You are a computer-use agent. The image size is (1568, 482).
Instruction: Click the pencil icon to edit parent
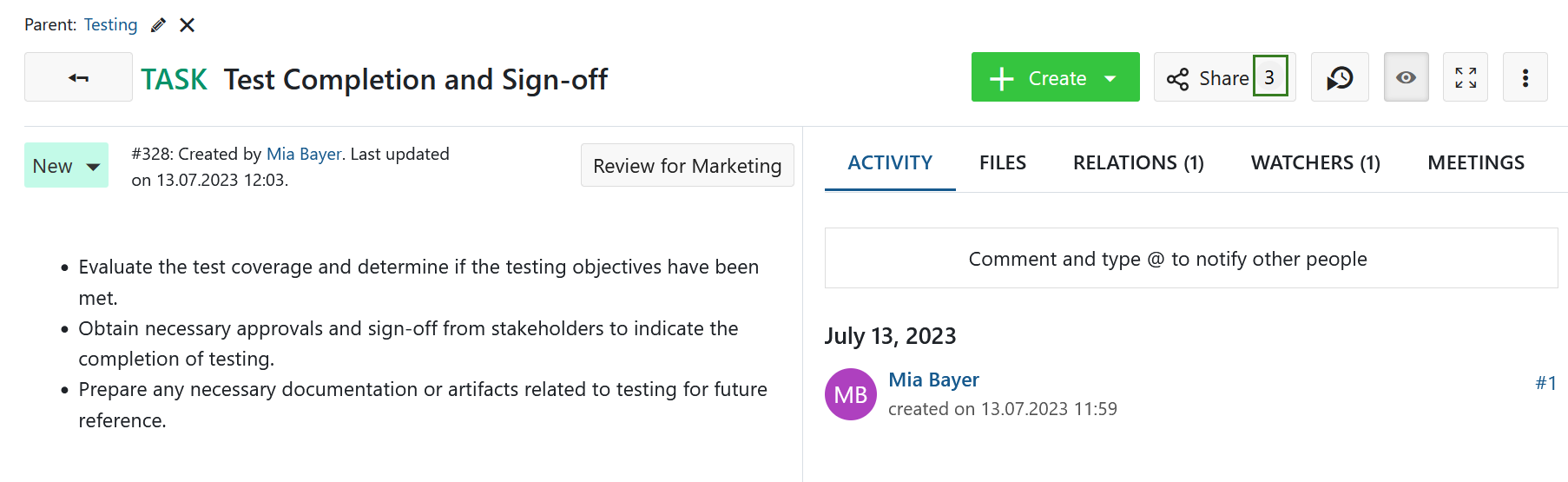[158, 25]
